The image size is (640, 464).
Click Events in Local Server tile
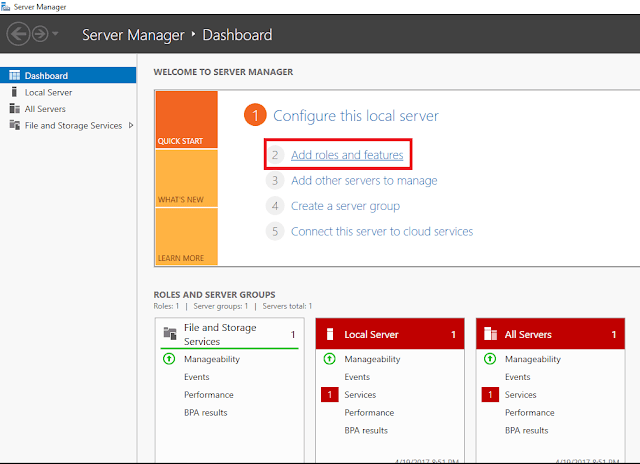pos(357,377)
